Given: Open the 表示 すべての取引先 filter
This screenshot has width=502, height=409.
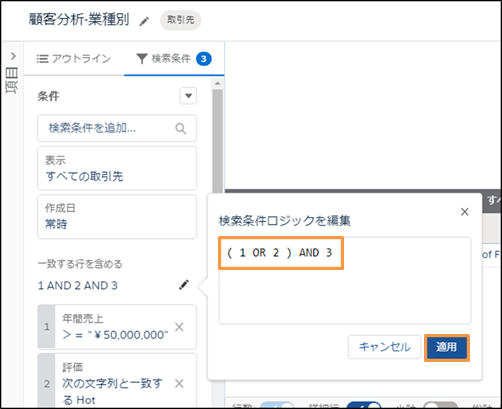Looking at the screenshot, I should pyautogui.click(x=117, y=168).
